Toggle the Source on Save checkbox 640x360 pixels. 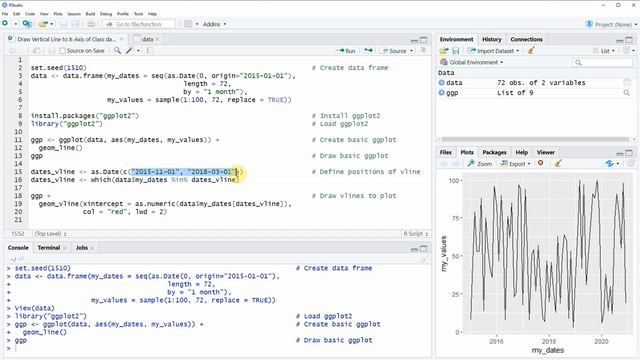point(62,51)
